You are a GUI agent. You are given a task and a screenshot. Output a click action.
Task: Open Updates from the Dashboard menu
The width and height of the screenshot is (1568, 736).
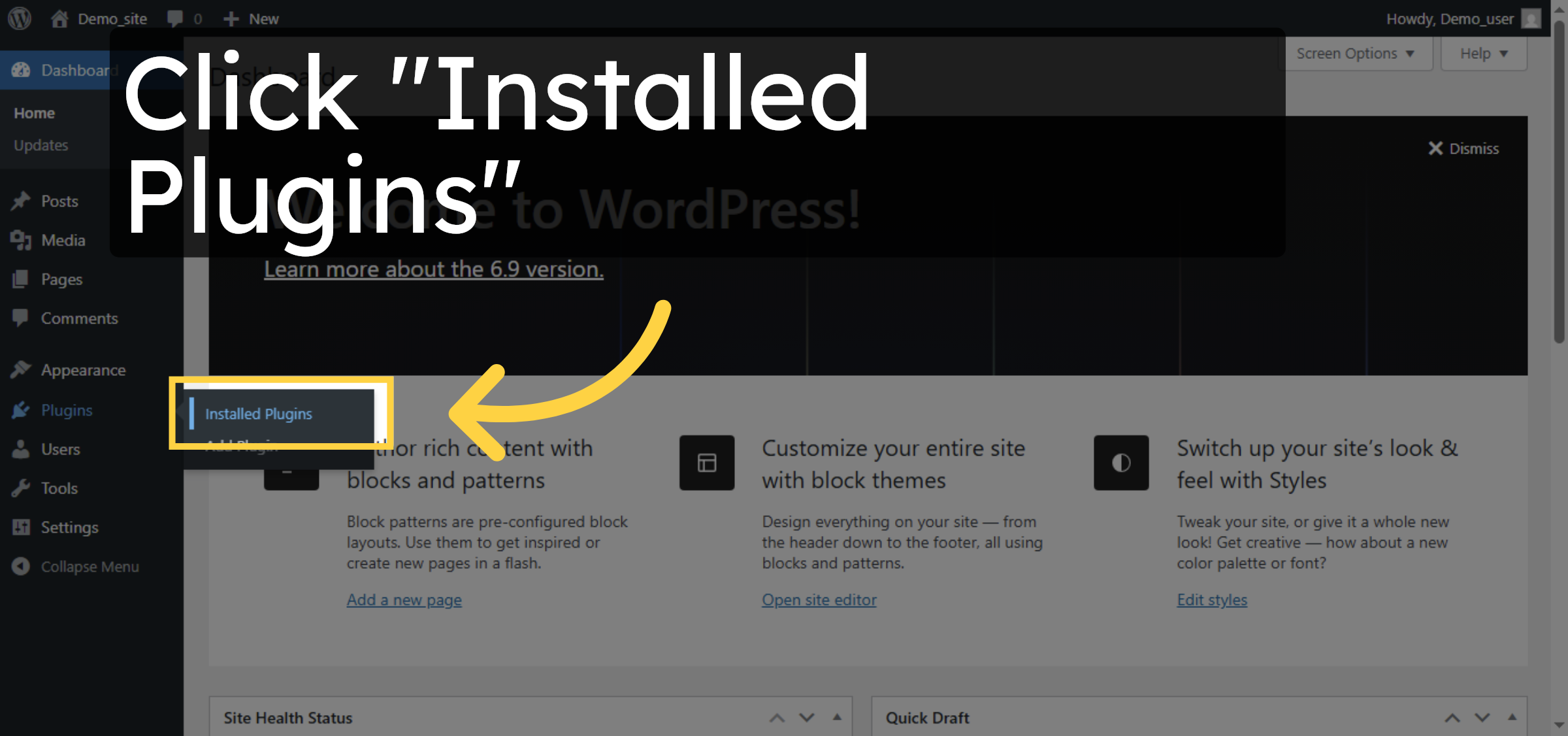click(41, 145)
